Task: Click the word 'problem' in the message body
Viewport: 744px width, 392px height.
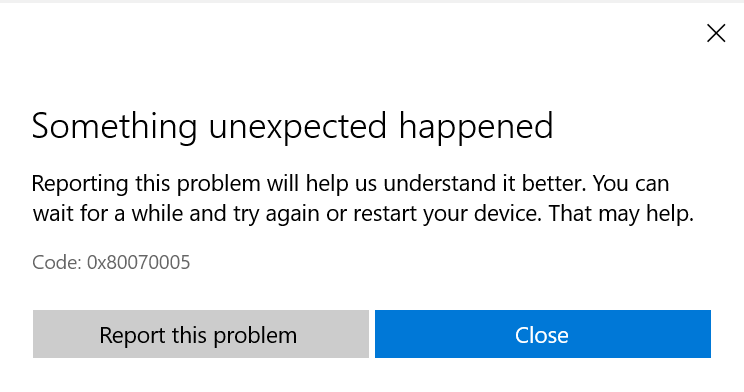Action: [219, 184]
